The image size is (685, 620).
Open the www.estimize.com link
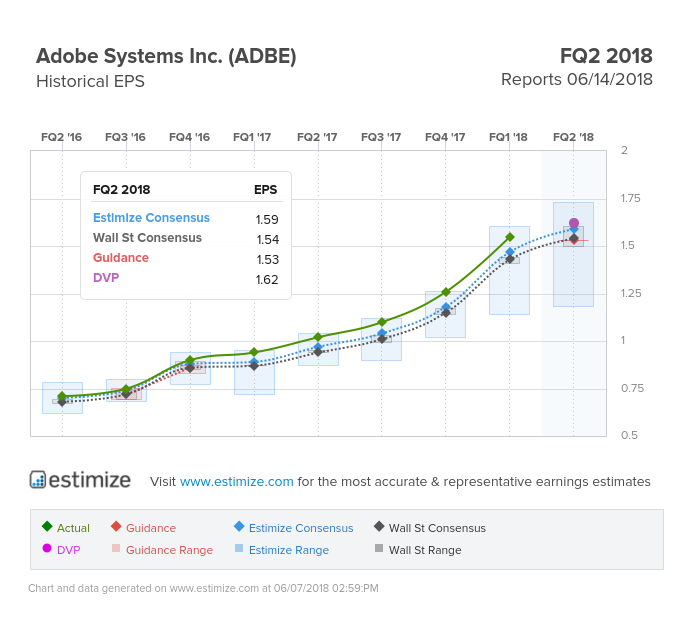[236, 481]
